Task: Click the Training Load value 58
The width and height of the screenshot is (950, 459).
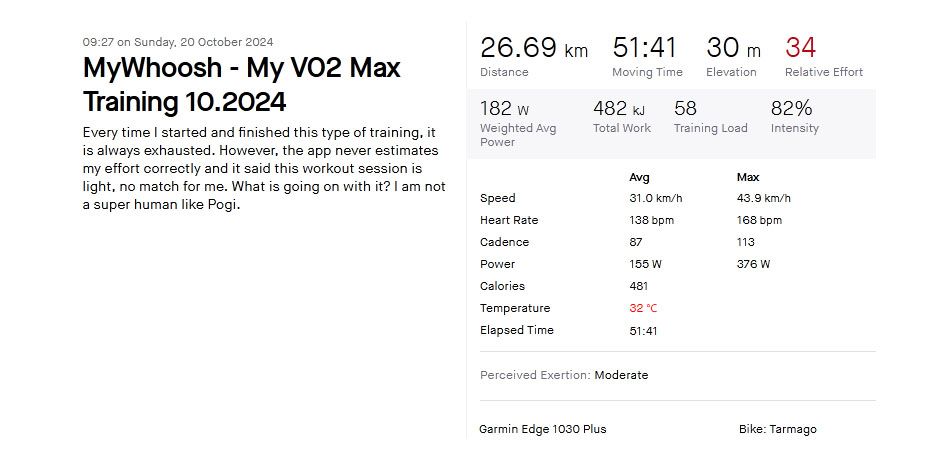Action: pyautogui.click(x=685, y=108)
